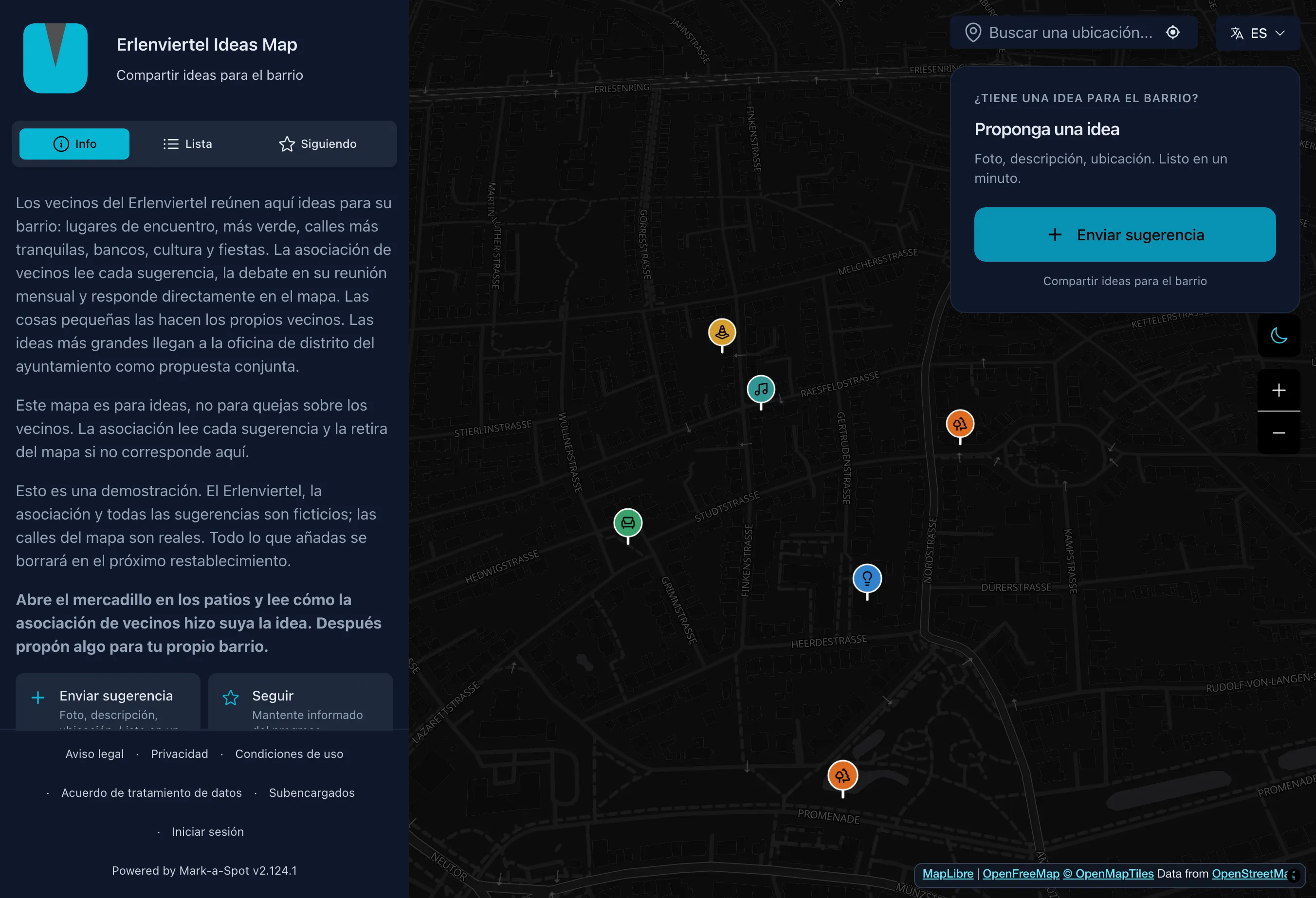This screenshot has width=1316, height=898.
Task: Zoom in on the map
Action: 1279,390
